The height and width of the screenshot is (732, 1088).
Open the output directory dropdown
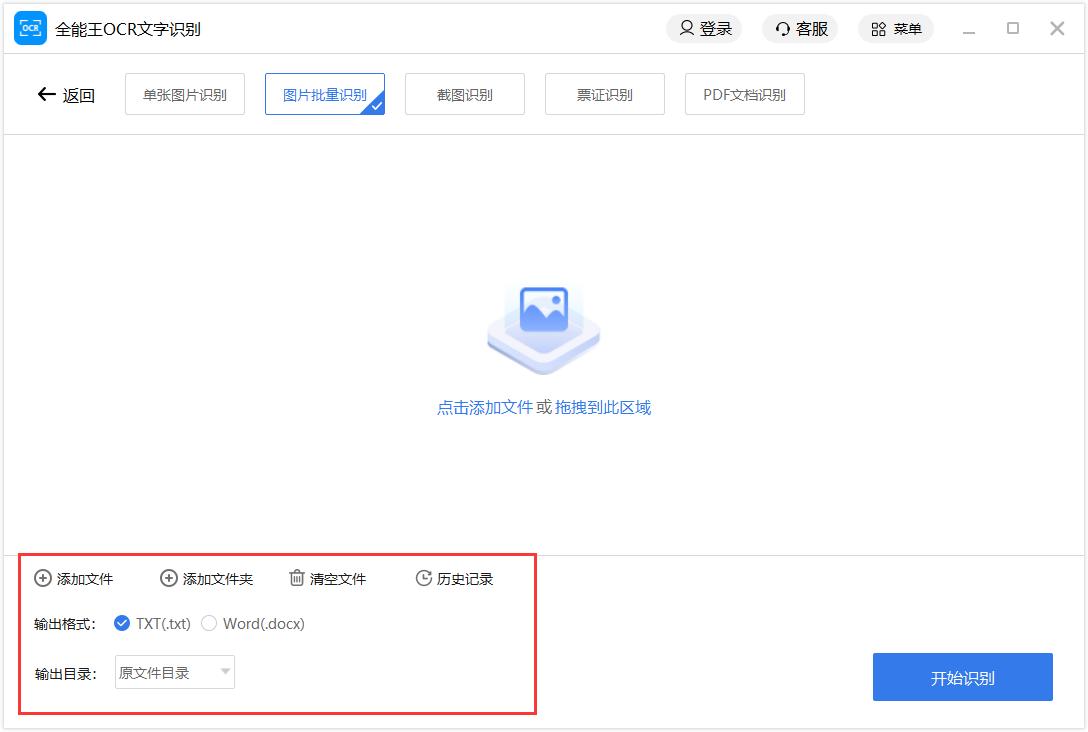(175, 673)
